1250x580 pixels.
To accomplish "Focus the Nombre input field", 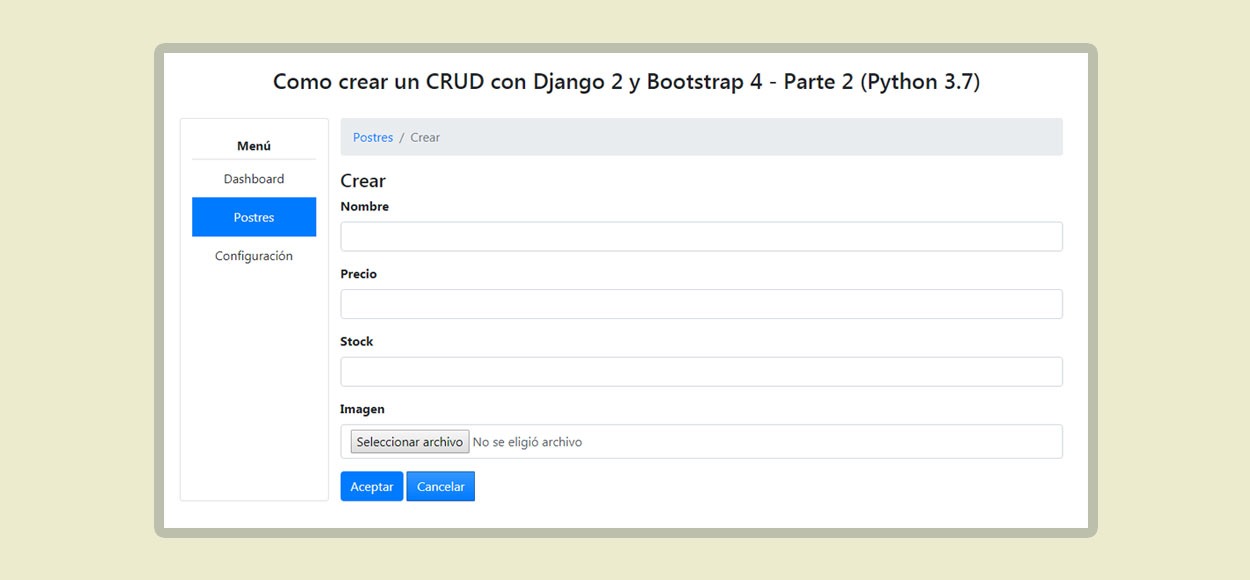I will click(x=701, y=237).
